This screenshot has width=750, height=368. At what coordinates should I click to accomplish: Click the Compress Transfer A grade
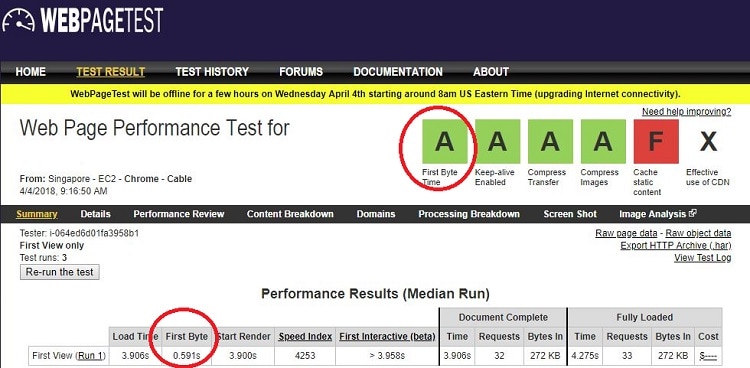coord(550,142)
